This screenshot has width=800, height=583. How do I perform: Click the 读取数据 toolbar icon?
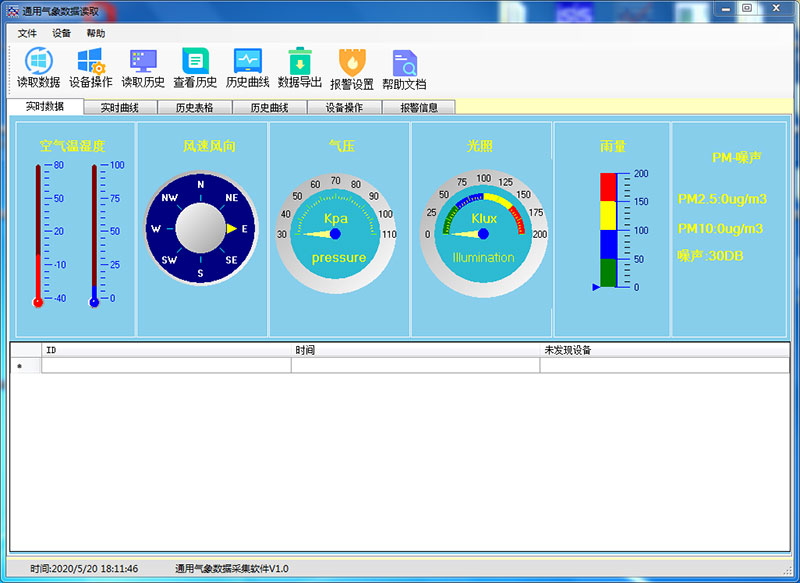[x=38, y=62]
